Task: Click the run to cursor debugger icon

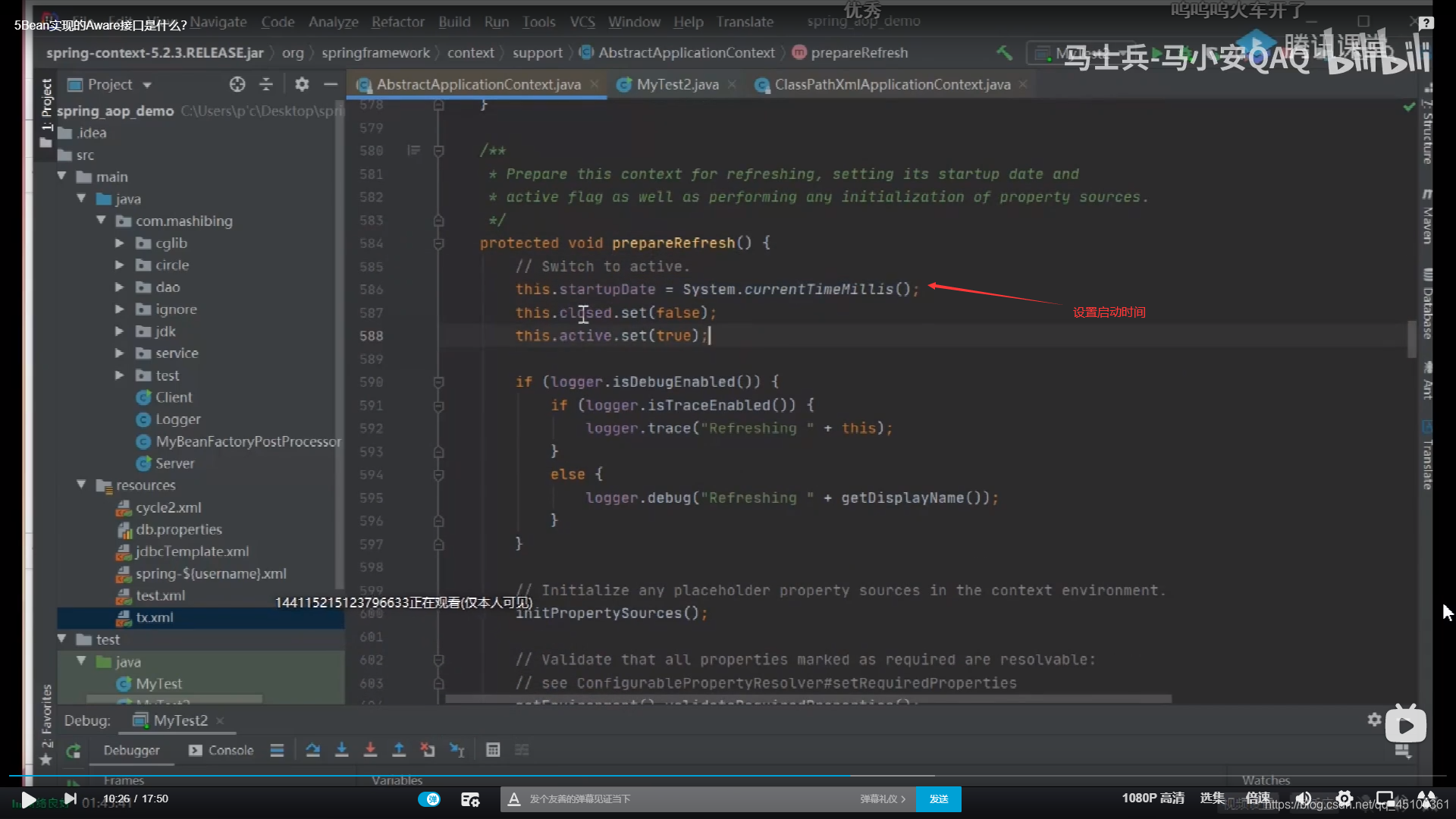Action: (457, 750)
